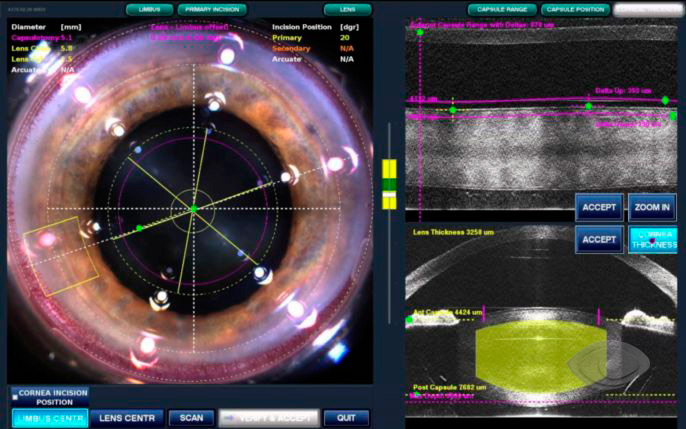Start a new SCAN
Viewport: 686px width, 429px height.
[192, 418]
